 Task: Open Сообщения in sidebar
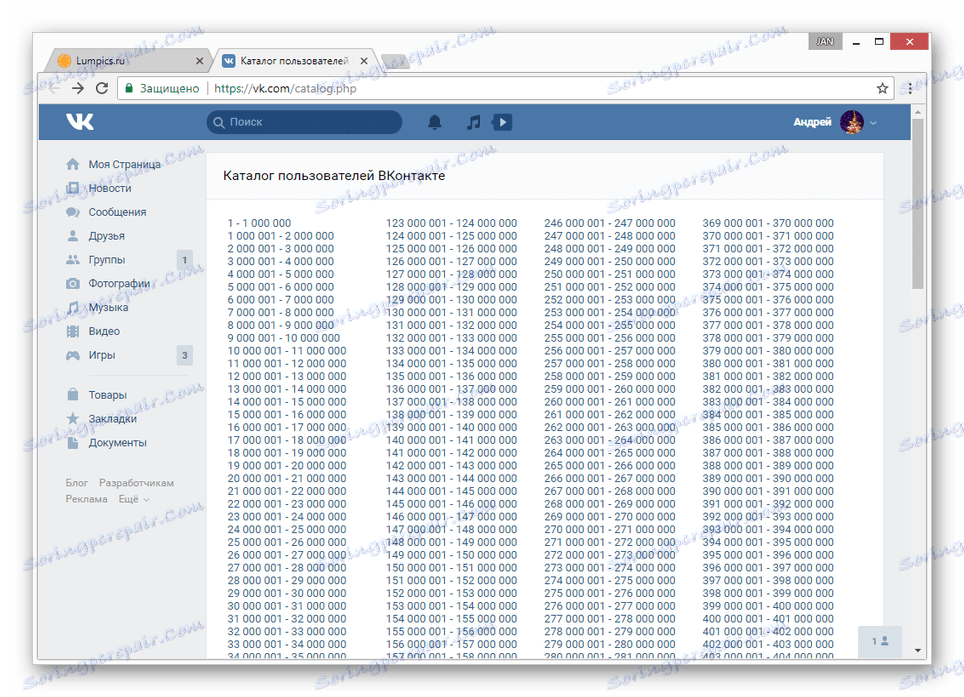pyautogui.click(x=117, y=212)
